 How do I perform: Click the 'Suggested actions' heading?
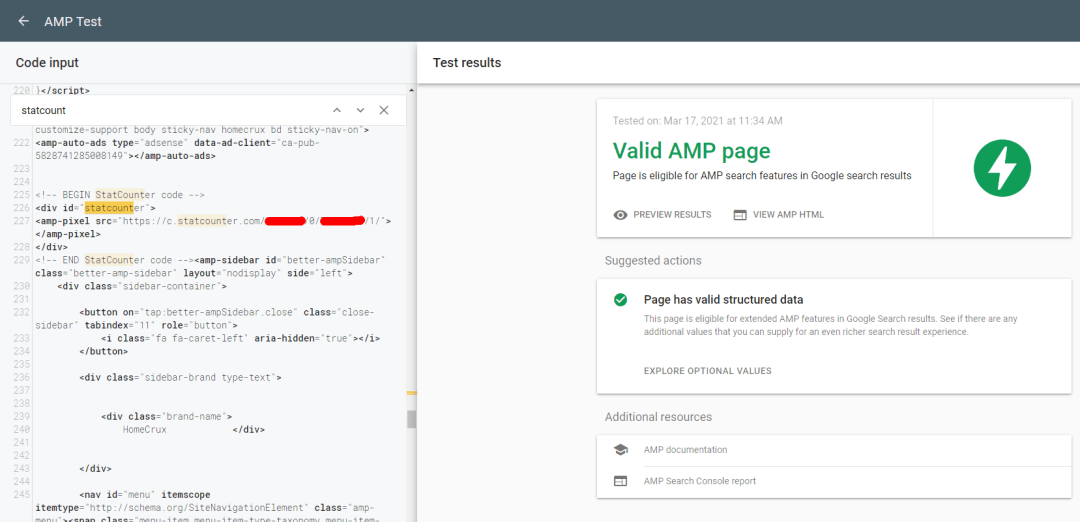[653, 261]
